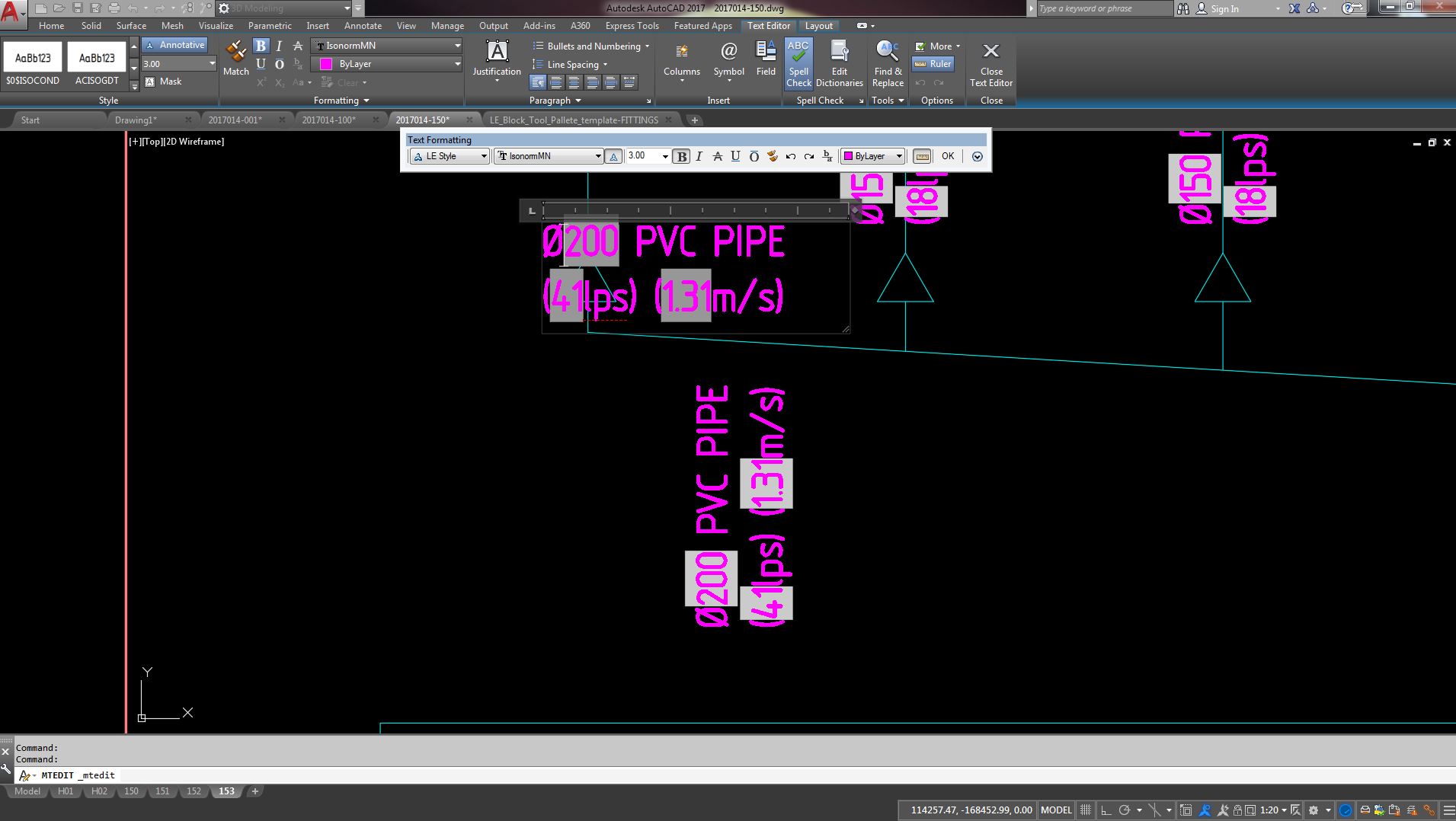Toggle the drawing grid display
This screenshot has height=821, width=1456.
coord(1086,810)
